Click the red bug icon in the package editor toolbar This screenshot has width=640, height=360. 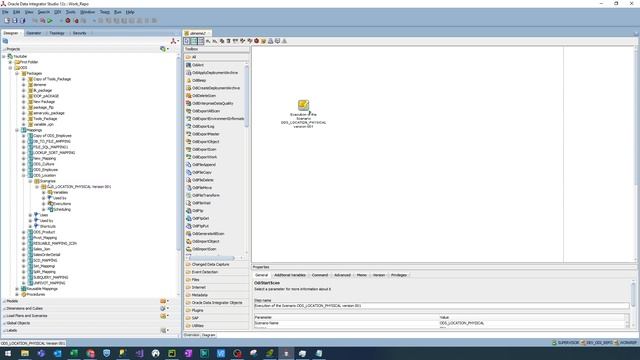[256, 41]
